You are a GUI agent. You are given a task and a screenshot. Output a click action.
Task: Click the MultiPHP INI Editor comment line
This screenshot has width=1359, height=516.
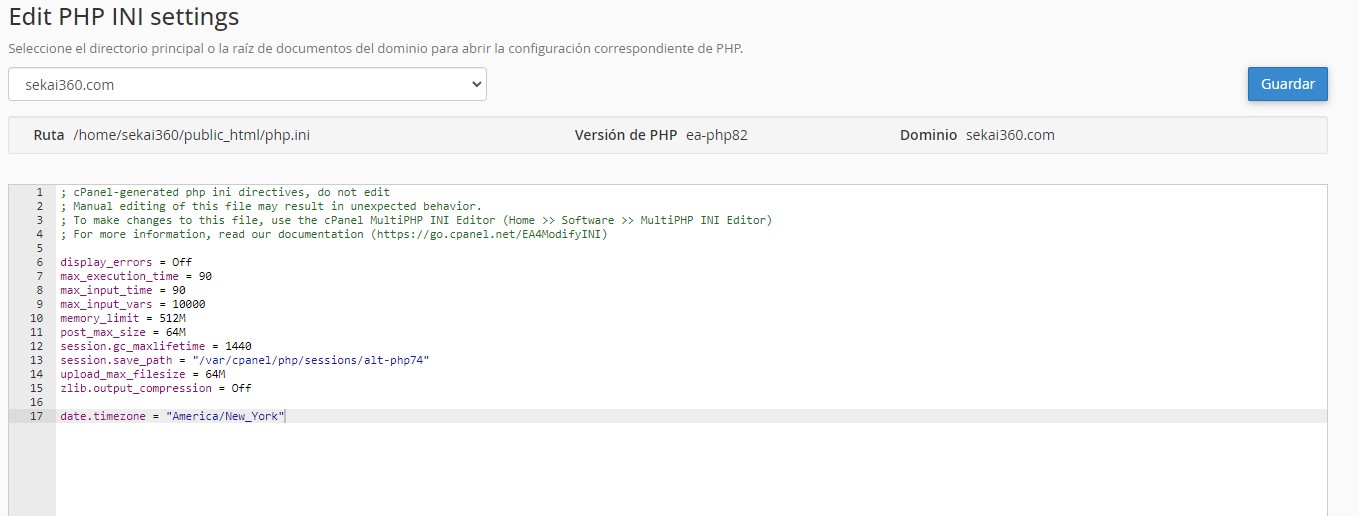(x=416, y=220)
